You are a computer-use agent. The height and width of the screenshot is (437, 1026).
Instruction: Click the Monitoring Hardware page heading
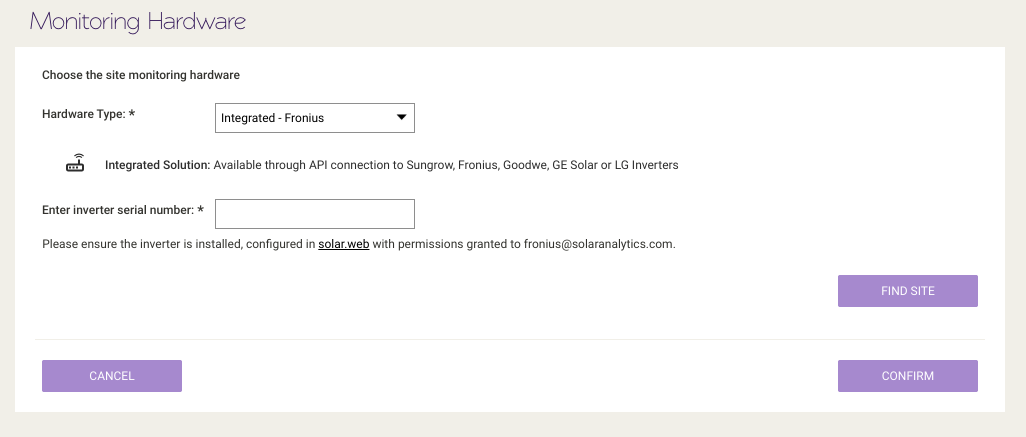[x=137, y=22]
